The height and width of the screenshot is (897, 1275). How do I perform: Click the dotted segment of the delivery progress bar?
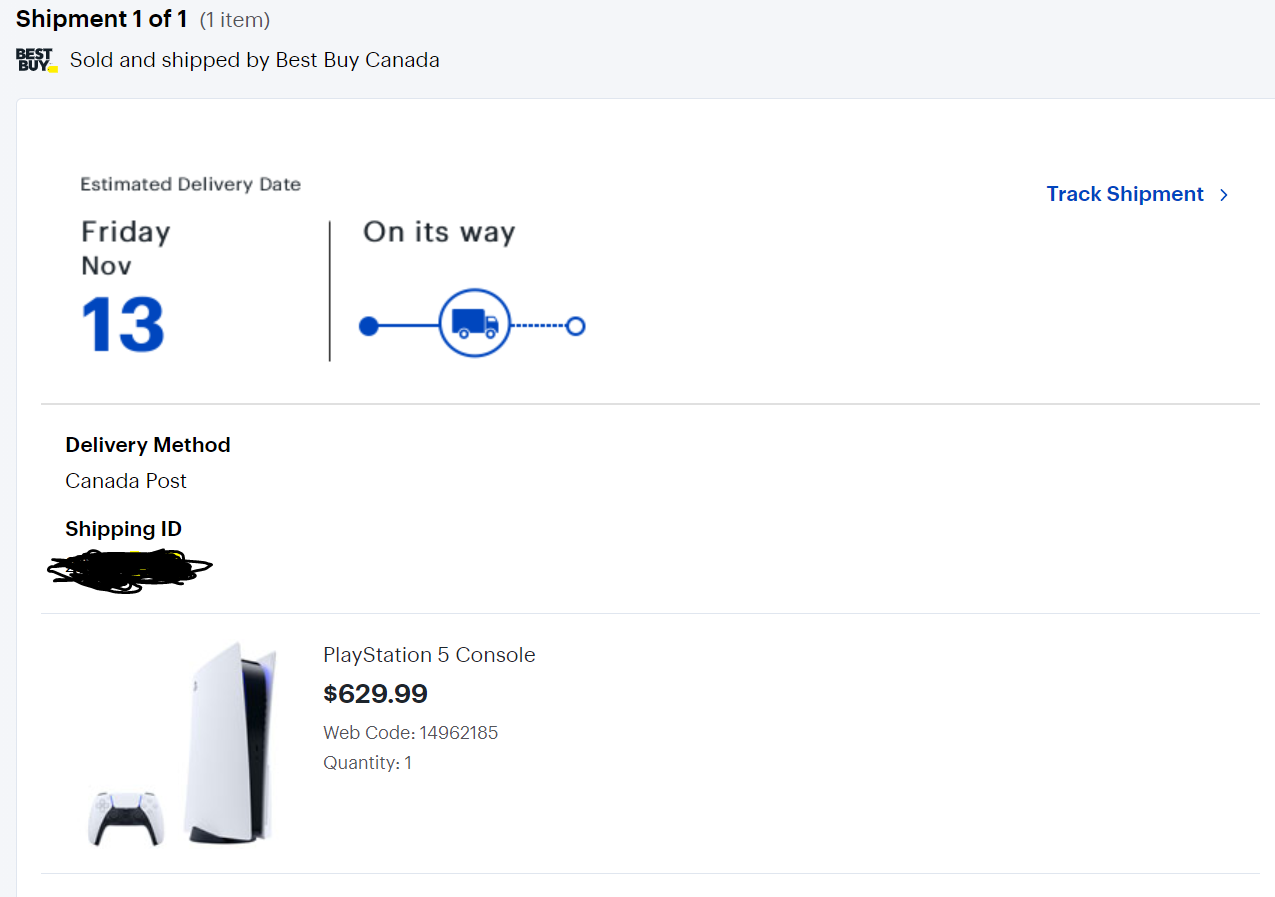[x=539, y=326]
